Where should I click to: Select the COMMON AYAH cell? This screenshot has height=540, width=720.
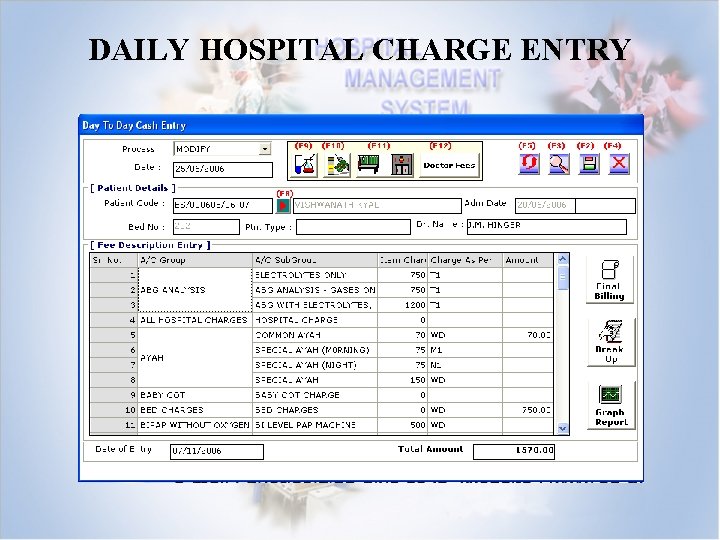pyautogui.click(x=315, y=335)
